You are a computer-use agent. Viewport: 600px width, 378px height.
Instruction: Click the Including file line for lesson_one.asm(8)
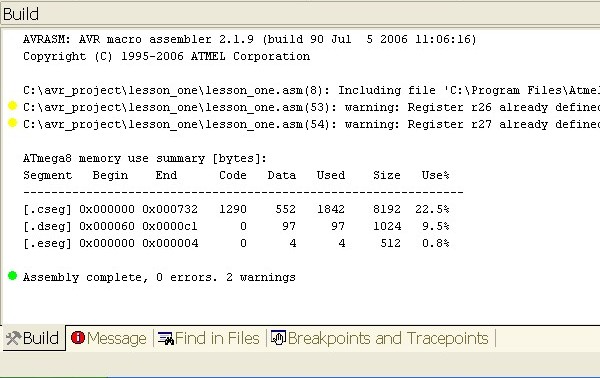click(x=311, y=91)
